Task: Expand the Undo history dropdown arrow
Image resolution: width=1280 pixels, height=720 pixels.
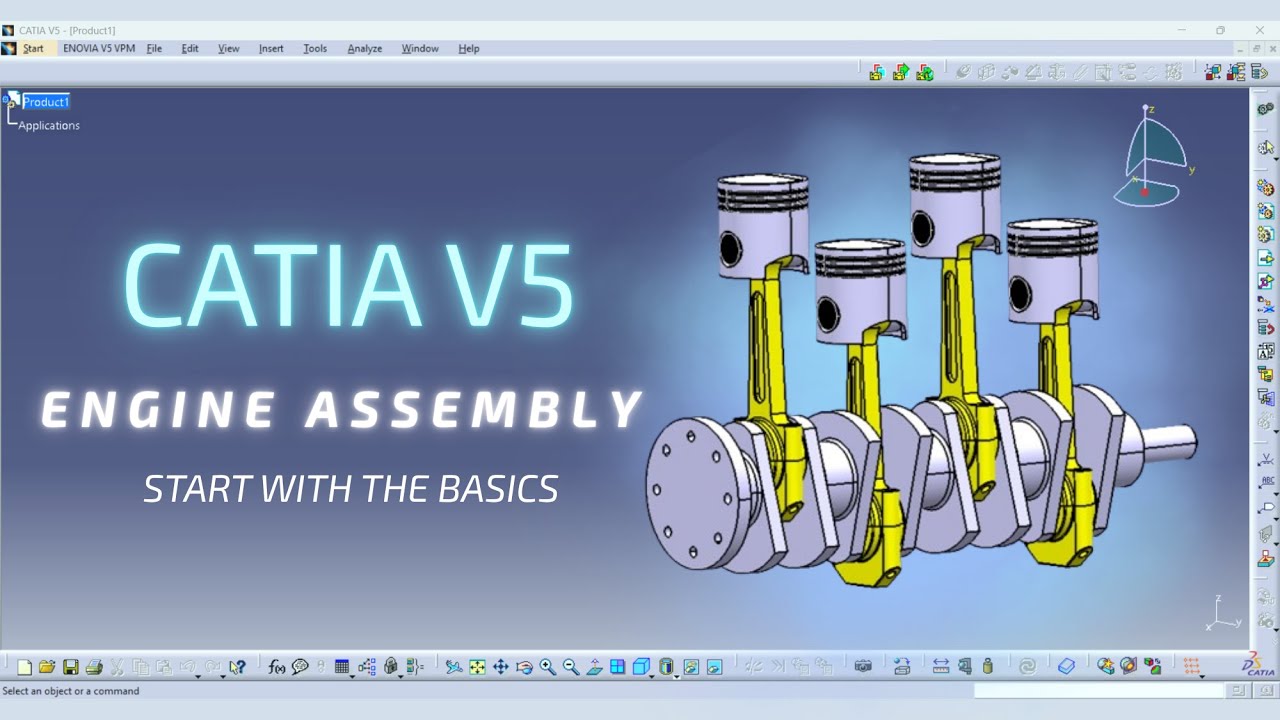Action: pyautogui.click(x=198, y=677)
